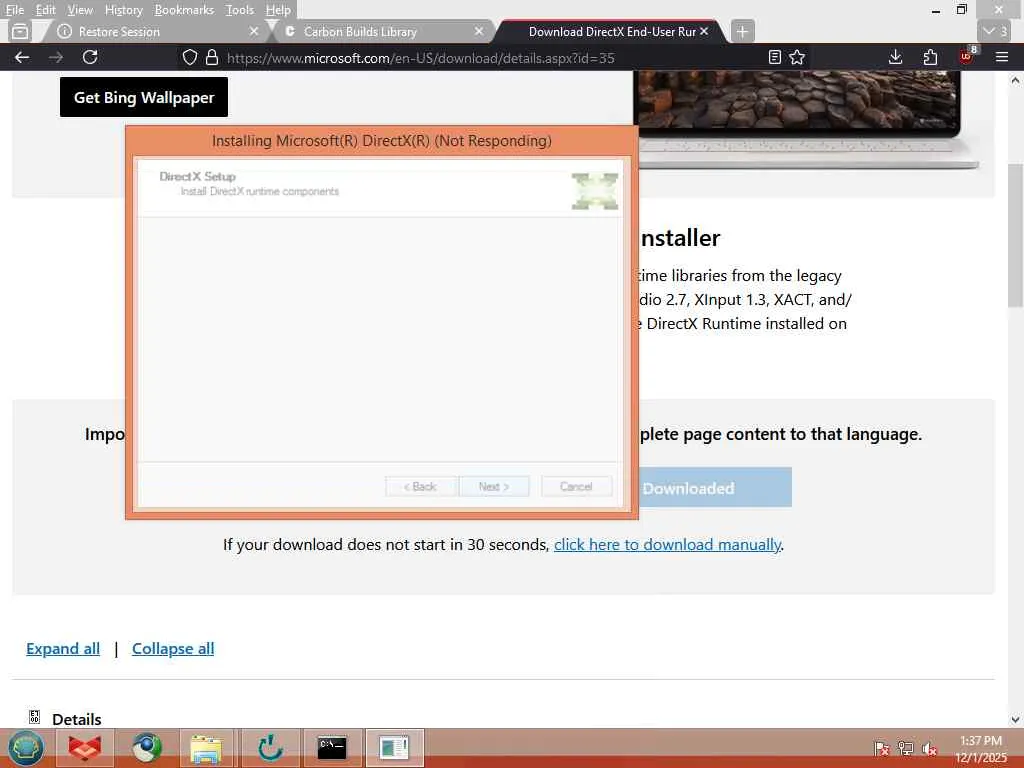Screen dimensions: 1024x768
Task: Restore down the Firefox window
Action: pyautogui.click(x=961, y=10)
